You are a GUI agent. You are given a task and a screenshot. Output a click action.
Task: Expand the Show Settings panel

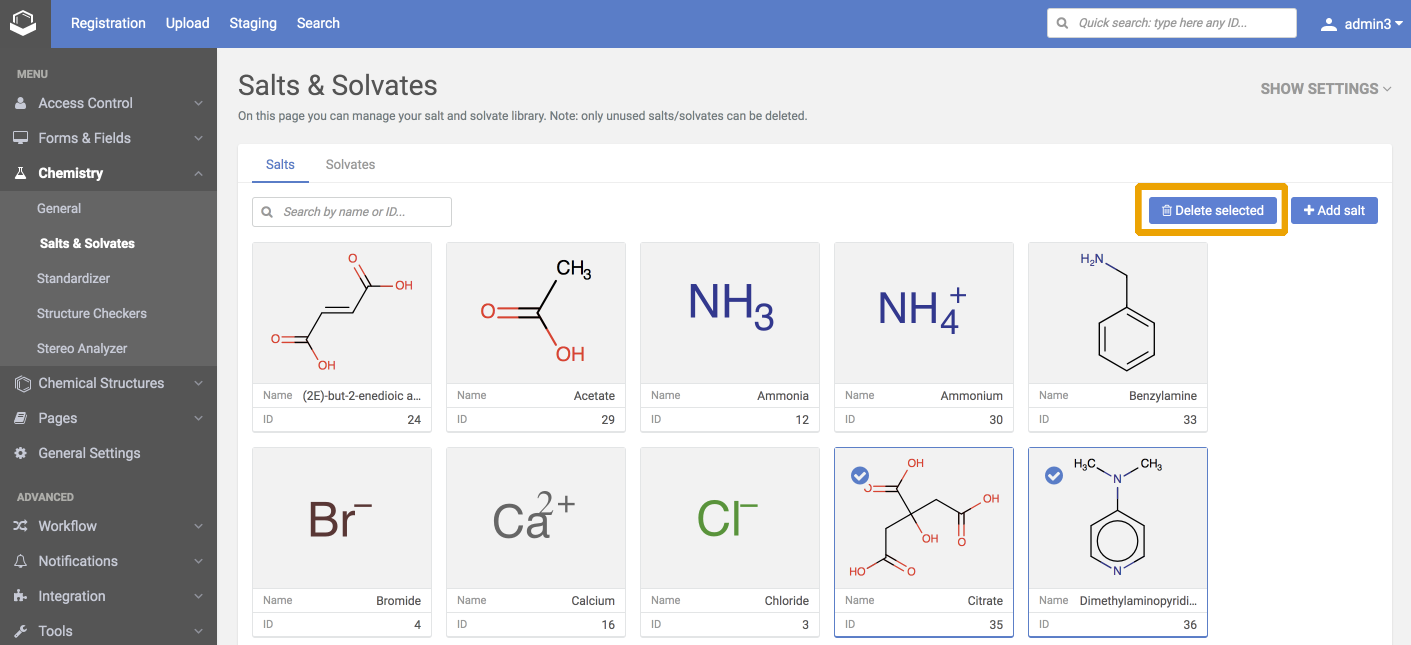[x=1325, y=89]
